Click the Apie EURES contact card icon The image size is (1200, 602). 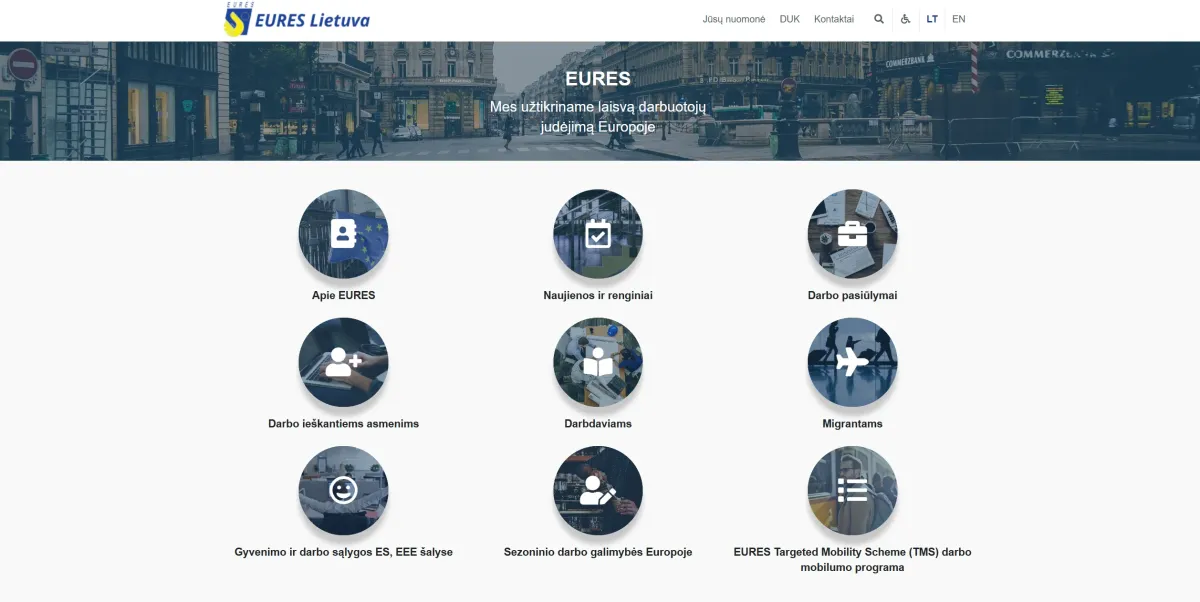pyautogui.click(x=343, y=234)
